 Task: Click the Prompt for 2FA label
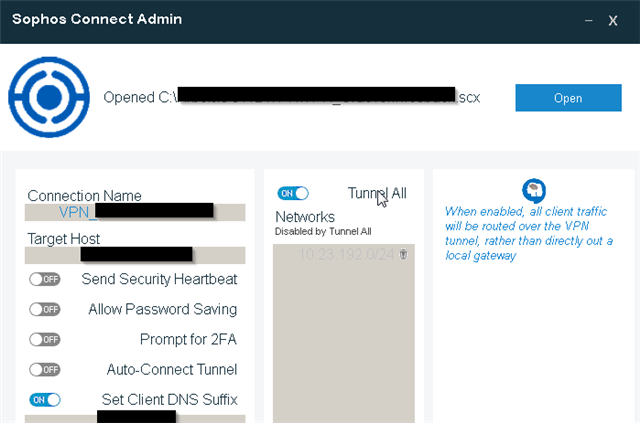(188, 339)
